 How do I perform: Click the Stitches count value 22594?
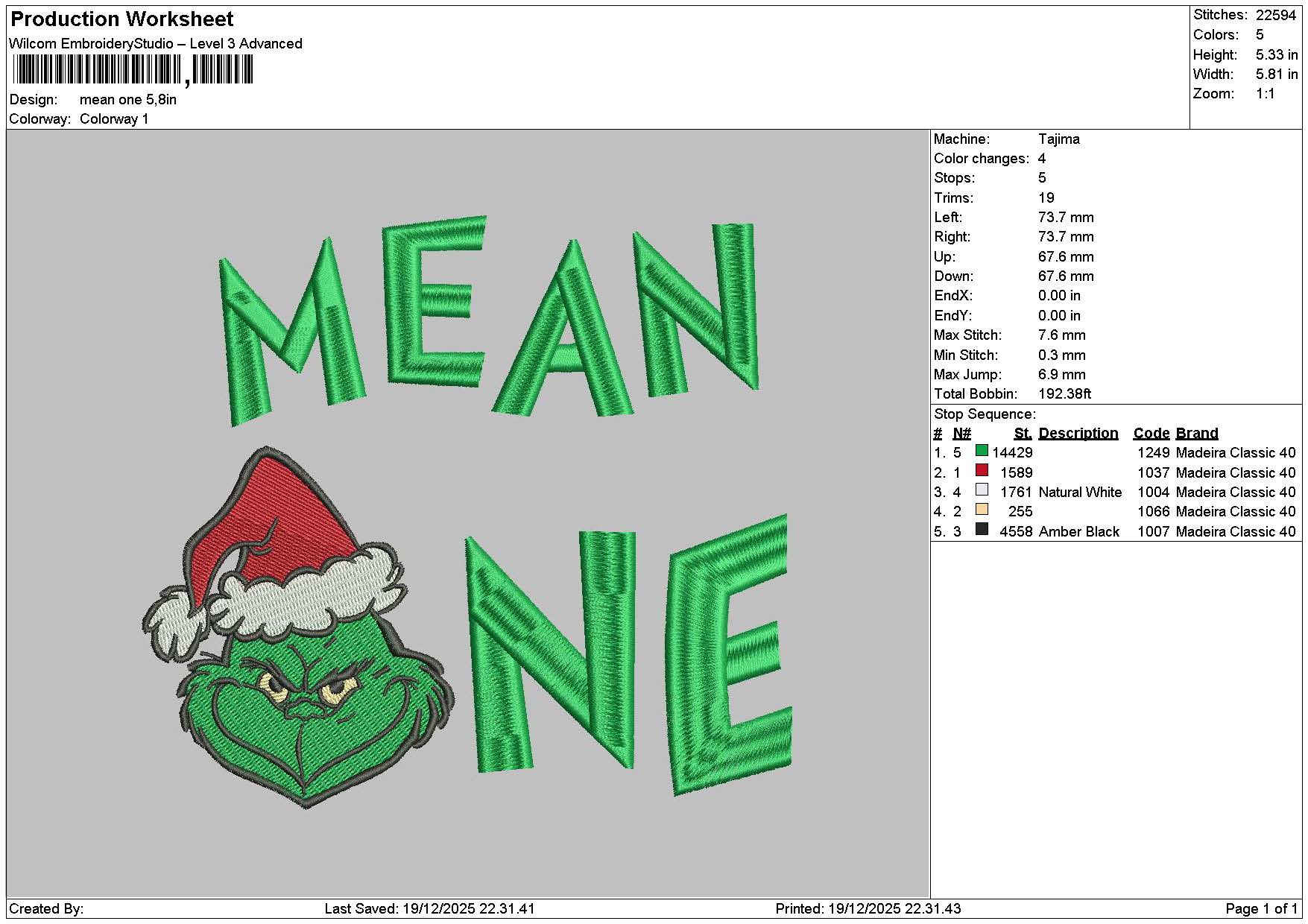1276,15
